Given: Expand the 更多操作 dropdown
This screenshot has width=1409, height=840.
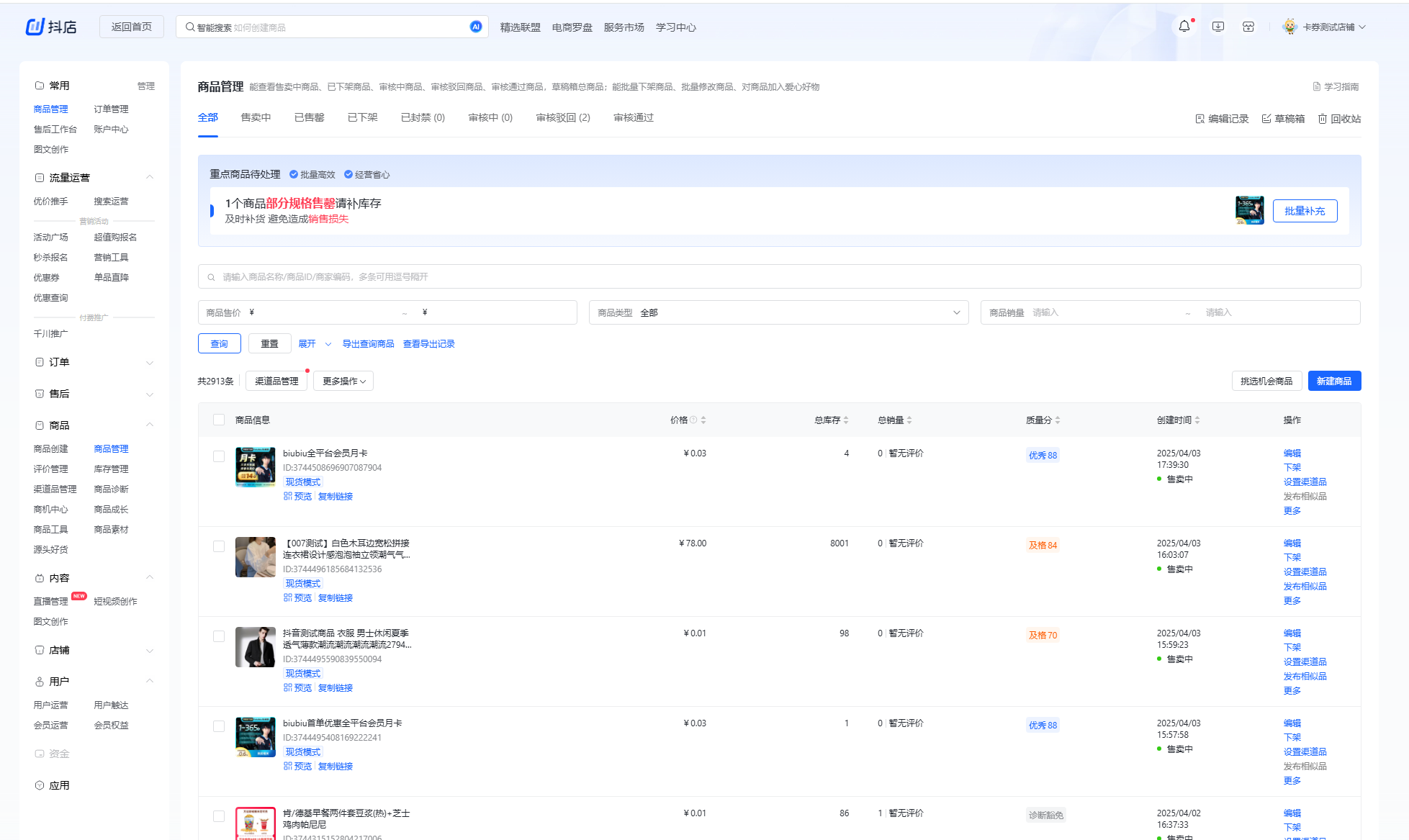Looking at the screenshot, I should point(343,381).
